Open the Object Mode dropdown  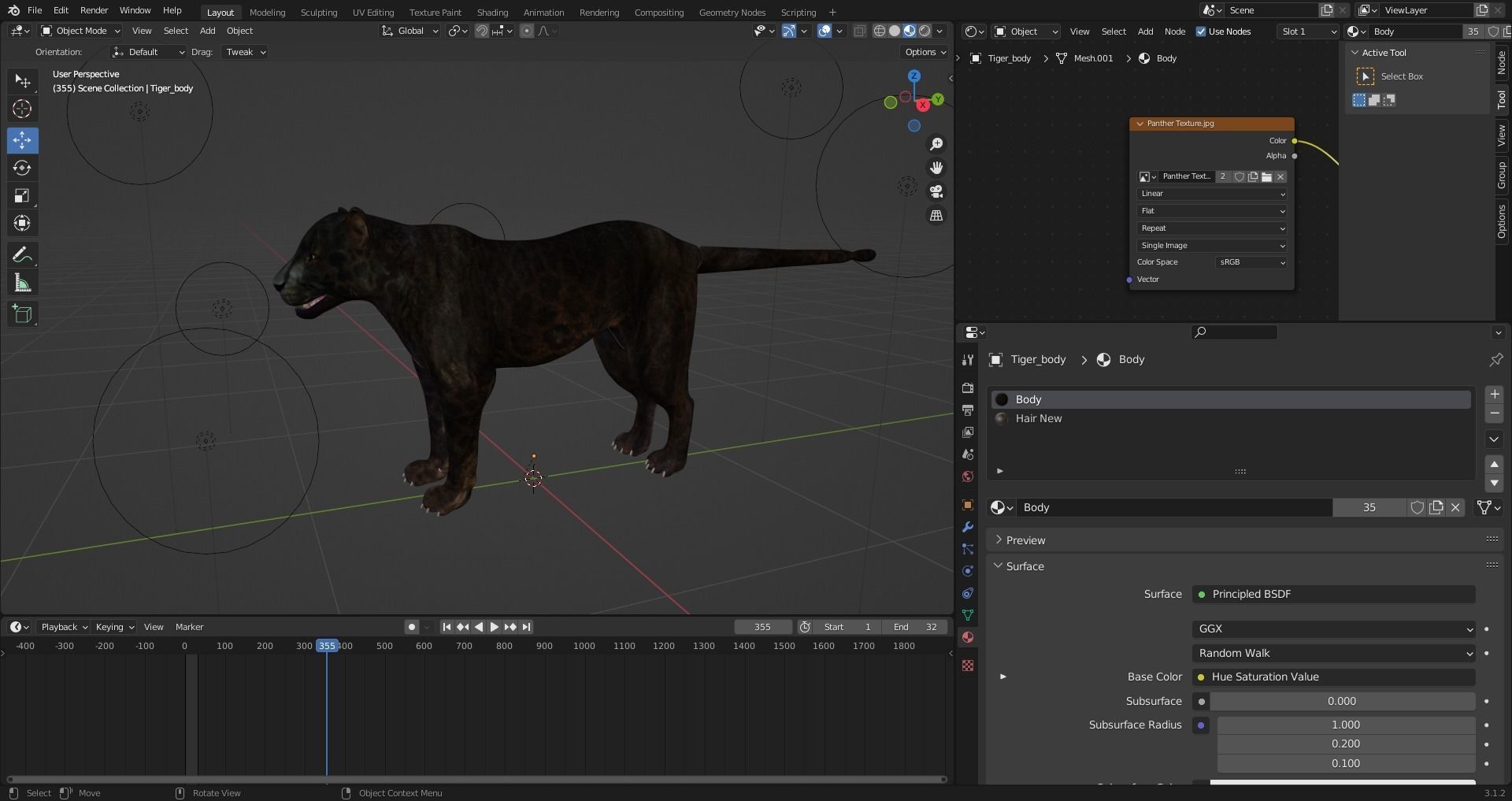tap(80, 31)
